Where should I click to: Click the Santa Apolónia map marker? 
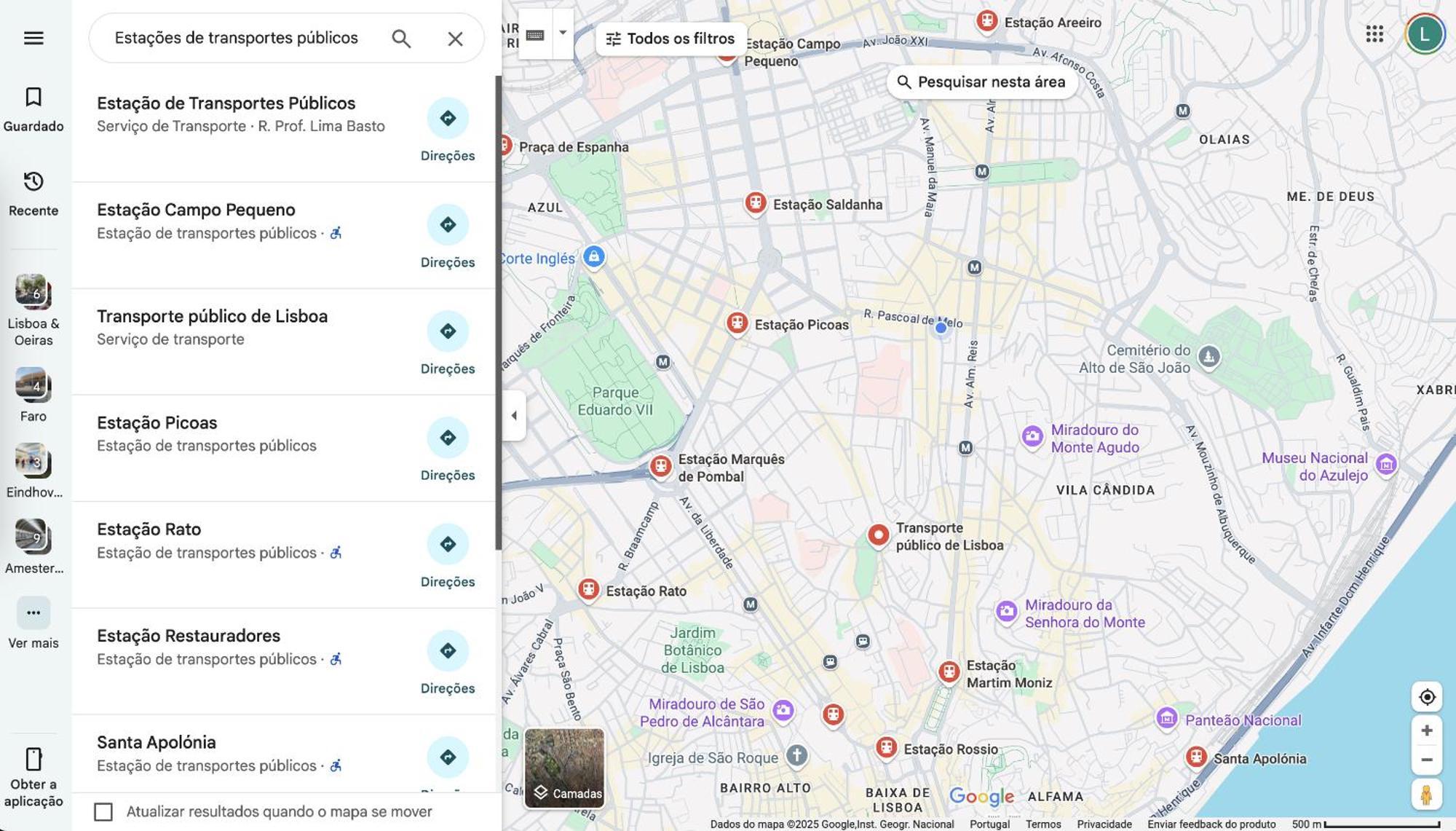click(1195, 757)
